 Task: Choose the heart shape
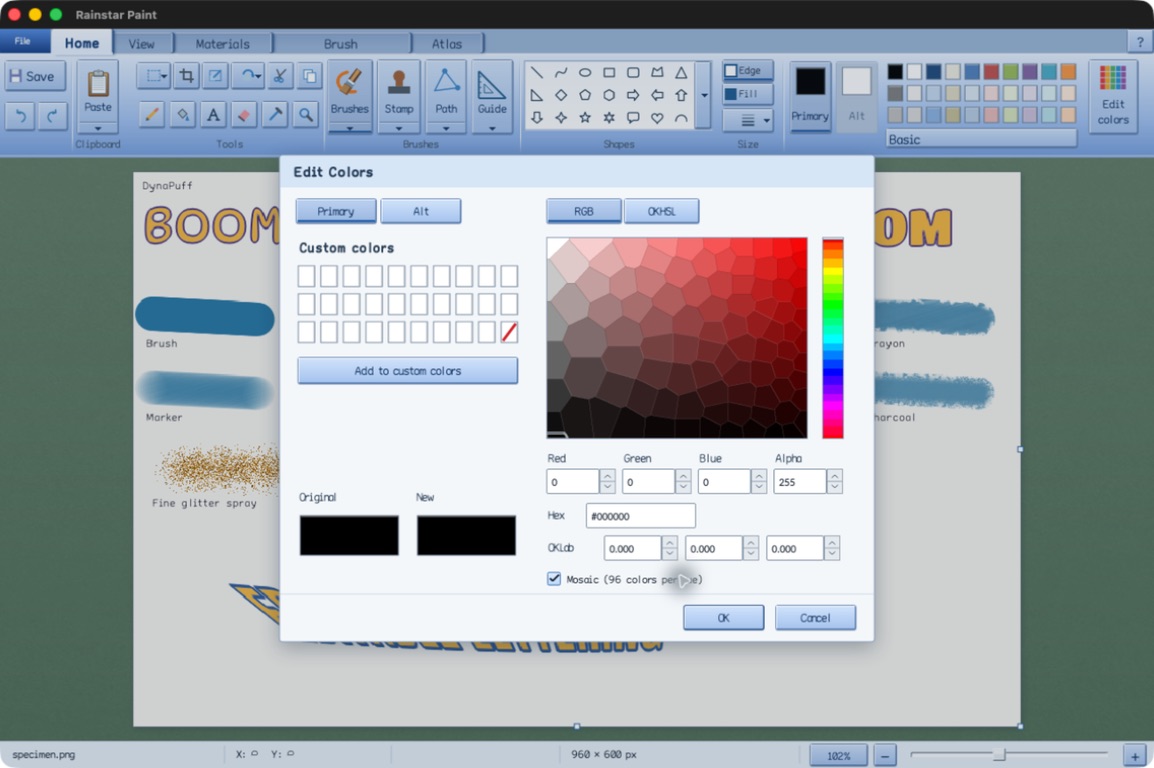657,118
